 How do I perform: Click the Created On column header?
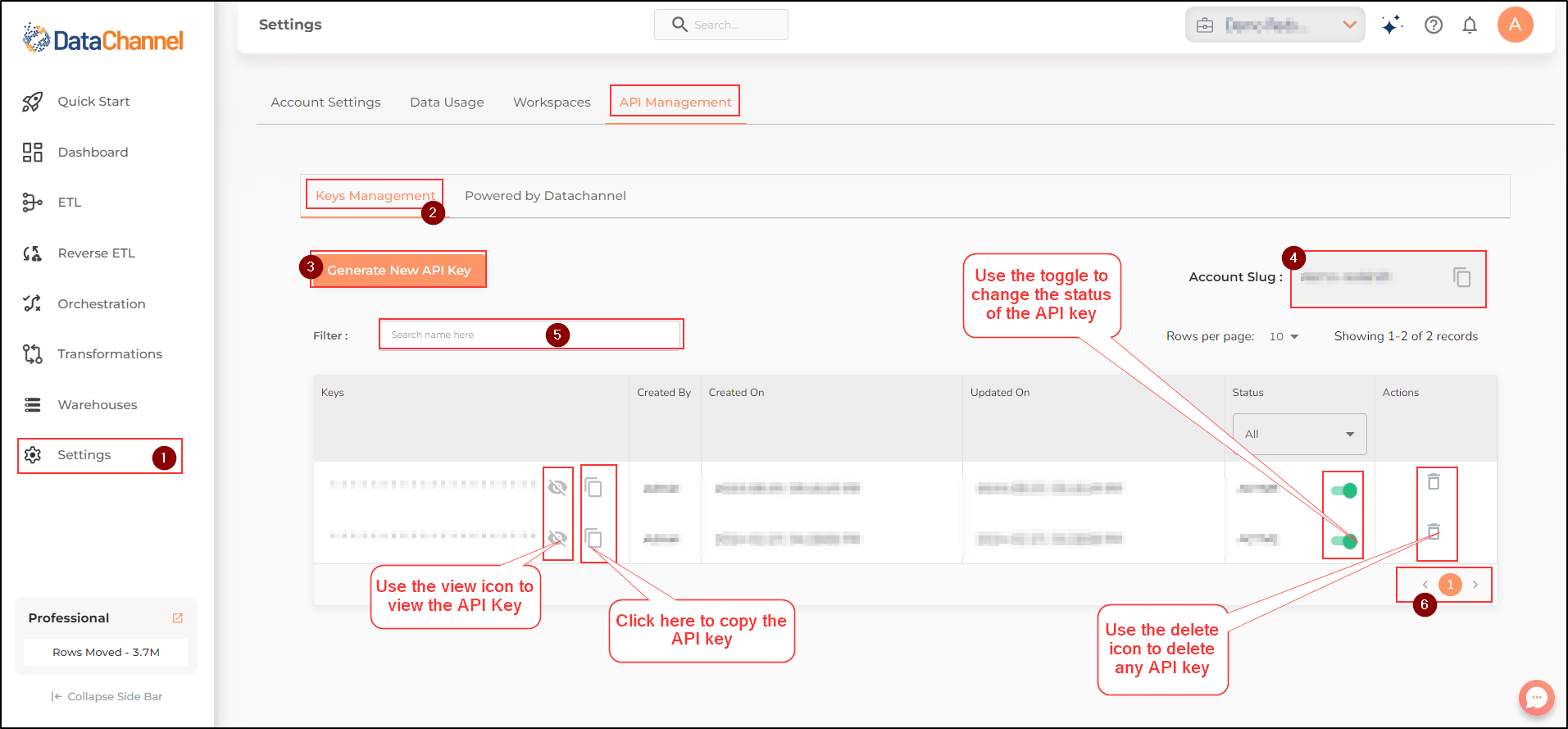(x=736, y=393)
